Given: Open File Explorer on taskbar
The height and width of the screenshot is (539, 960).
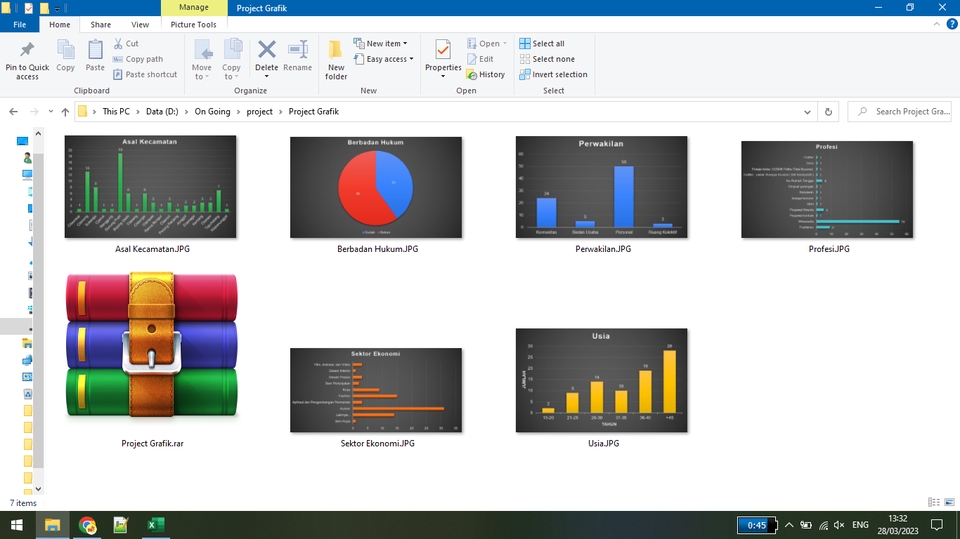Looking at the screenshot, I should coord(52,525).
